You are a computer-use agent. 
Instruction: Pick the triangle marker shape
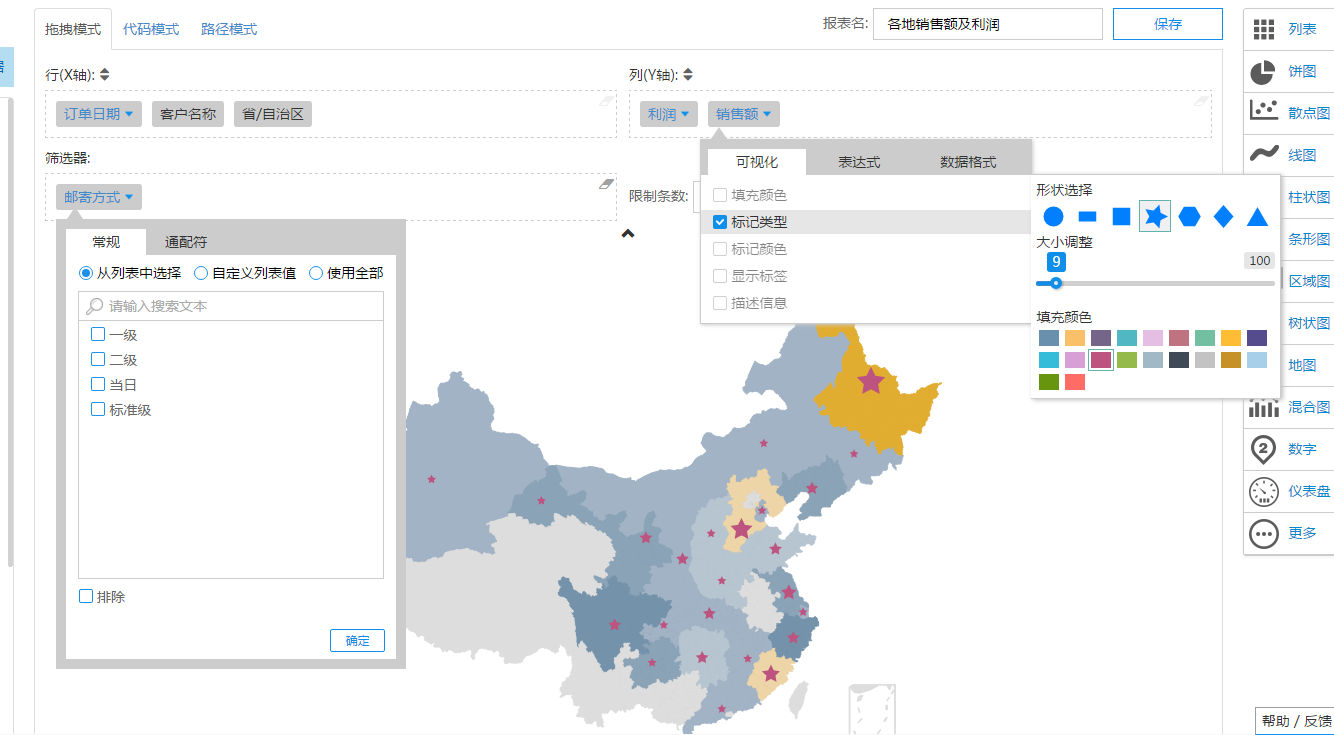pyautogui.click(x=1257, y=216)
